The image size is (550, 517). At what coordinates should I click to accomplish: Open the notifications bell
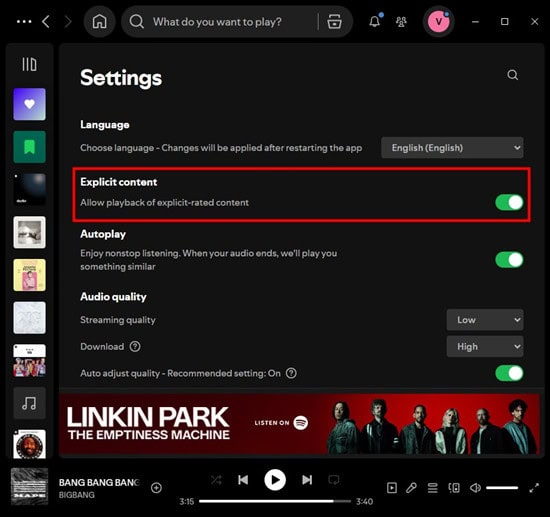(x=375, y=22)
